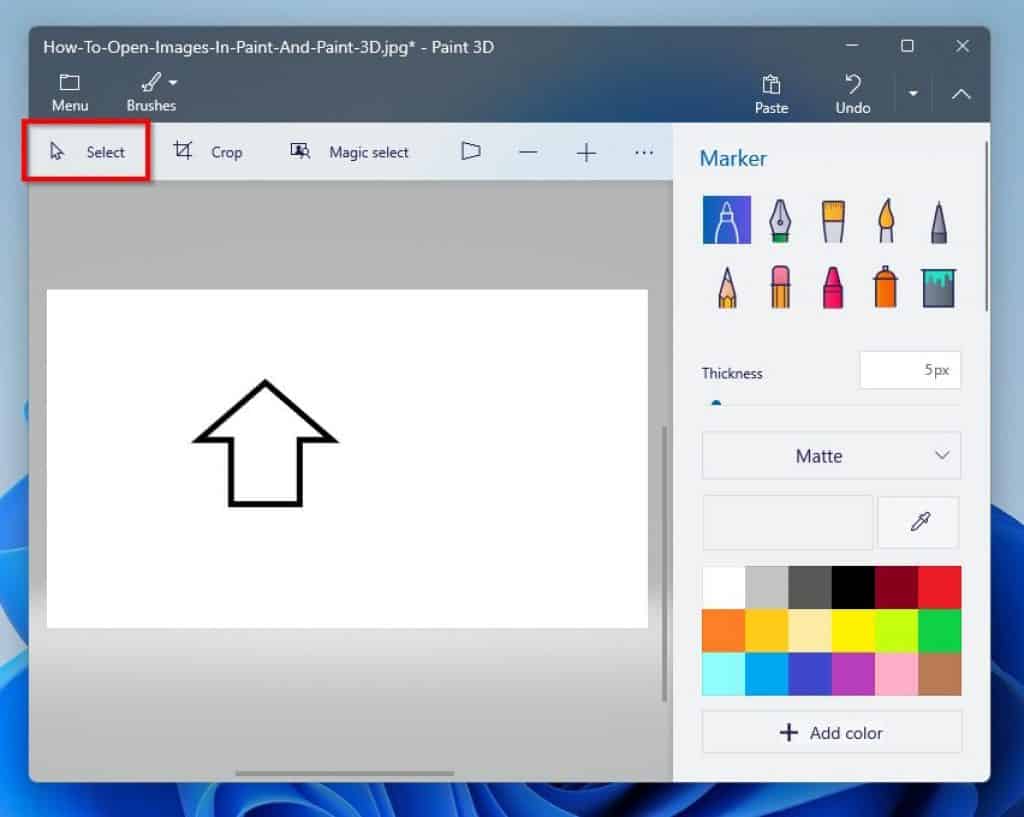Click the arrow drawing on canvas
Image resolution: width=1024 pixels, height=817 pixels.
tap(265, 443)
